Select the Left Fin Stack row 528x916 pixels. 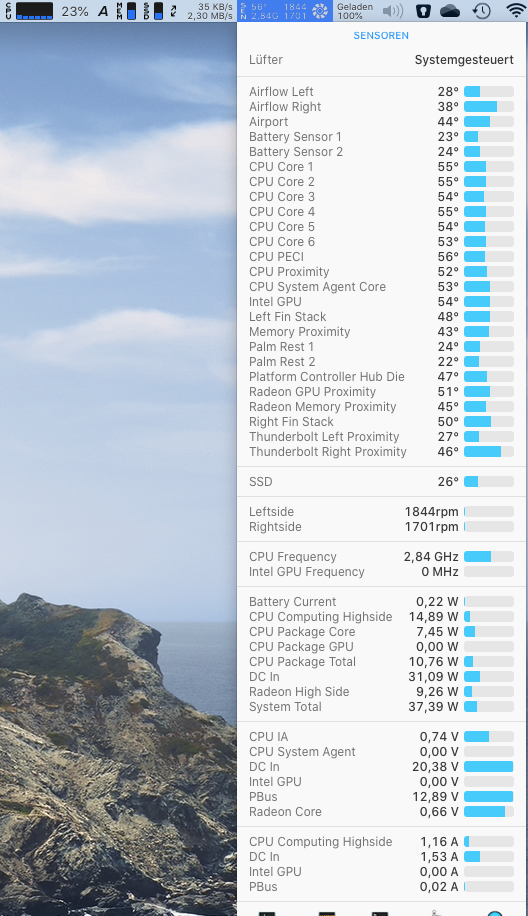(x=381, y=317)
